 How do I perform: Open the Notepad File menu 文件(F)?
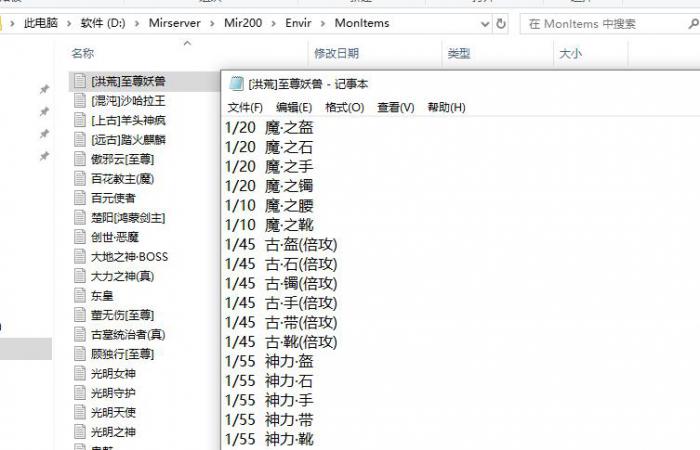pos(245,108)
